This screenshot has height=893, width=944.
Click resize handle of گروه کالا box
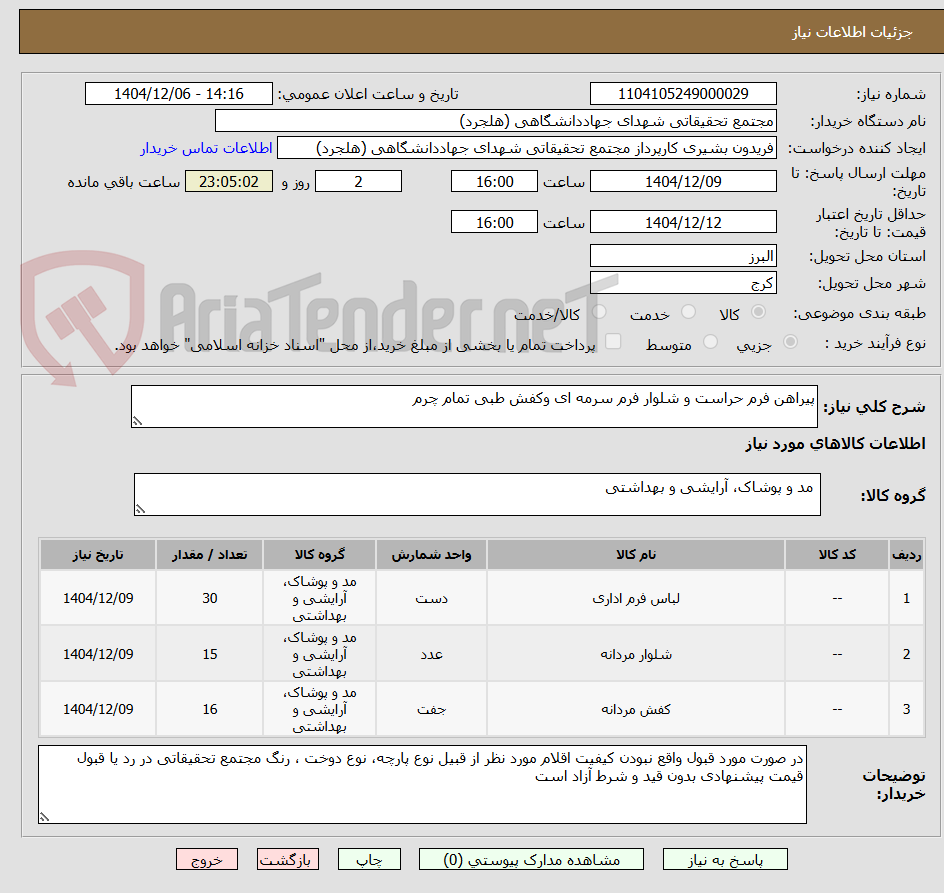pyautogui.click(x=140, y=509)
